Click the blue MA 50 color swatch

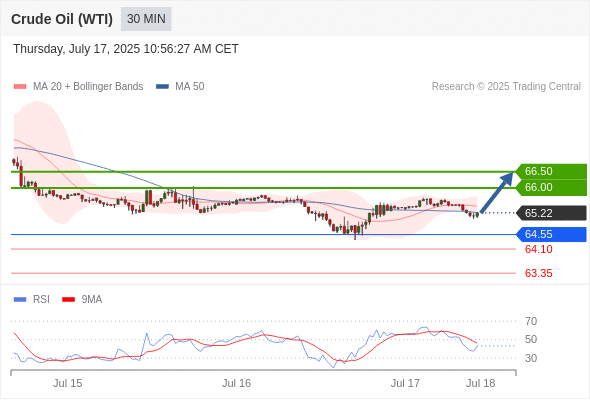(162, 87)
